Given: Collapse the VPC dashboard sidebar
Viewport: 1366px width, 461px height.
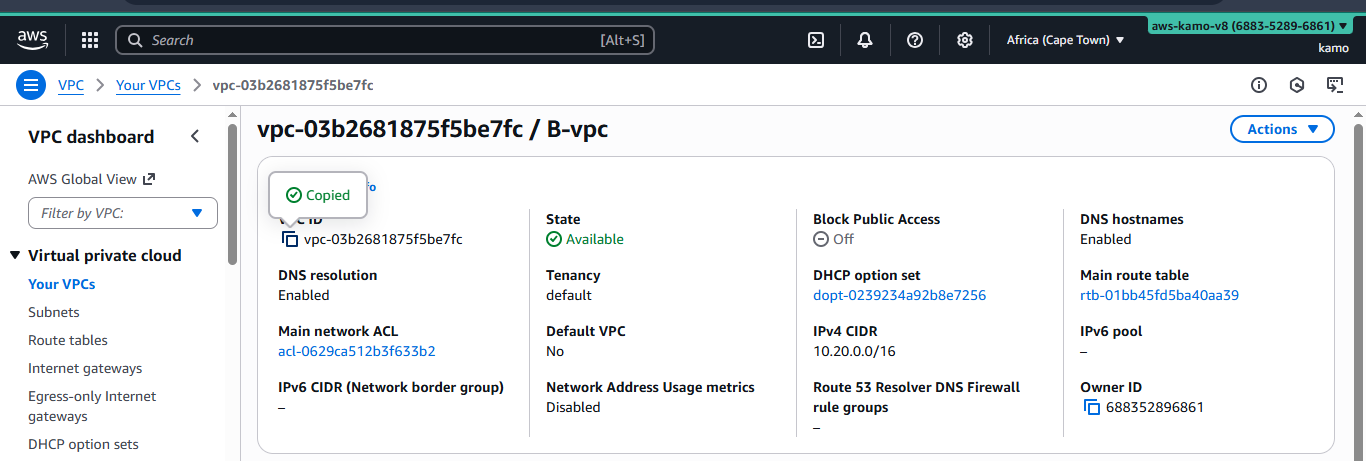Looking at the screenshot, I should point(195,137).
